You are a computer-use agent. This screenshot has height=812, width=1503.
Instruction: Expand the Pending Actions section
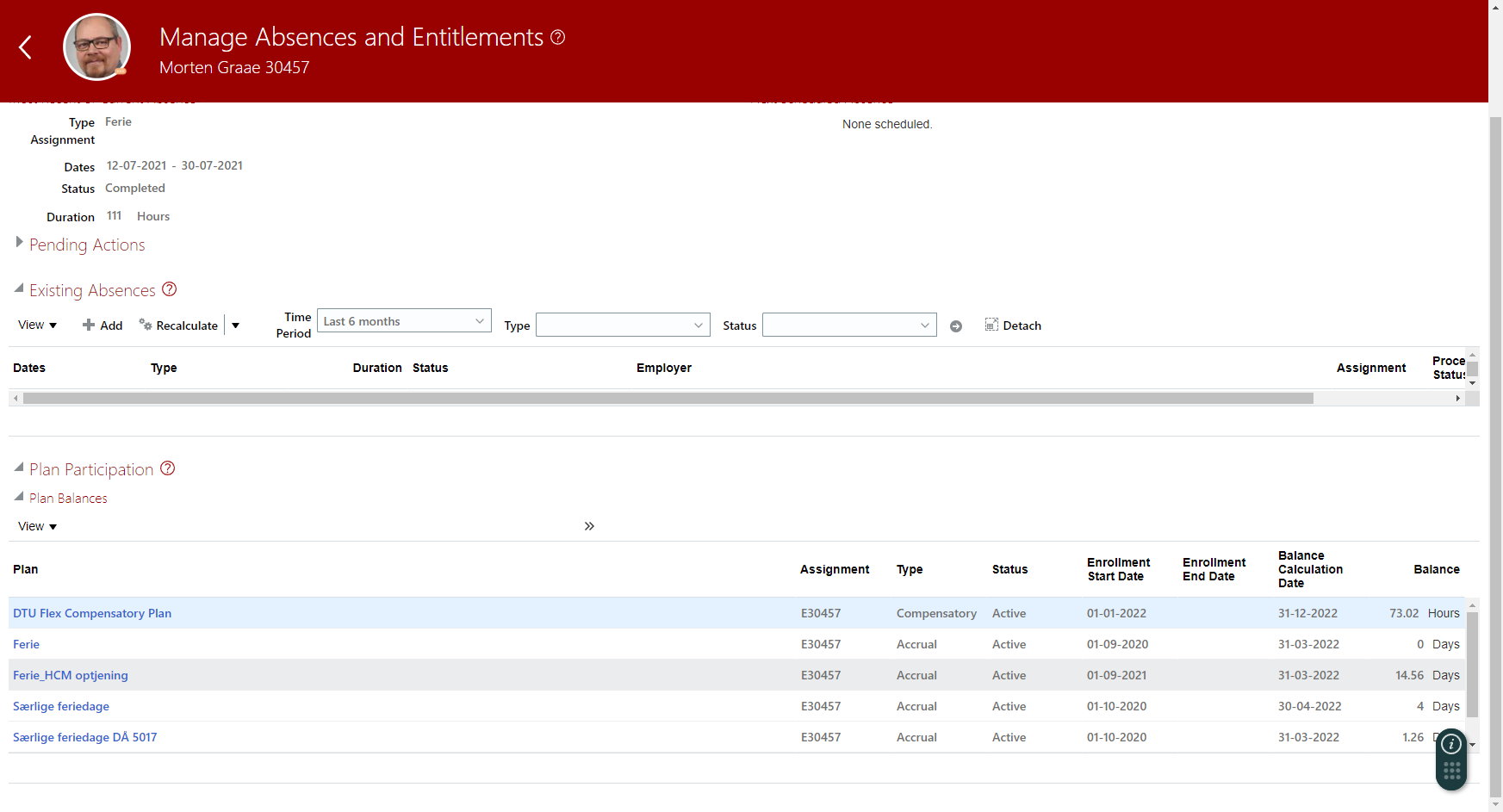click(19, 243)
